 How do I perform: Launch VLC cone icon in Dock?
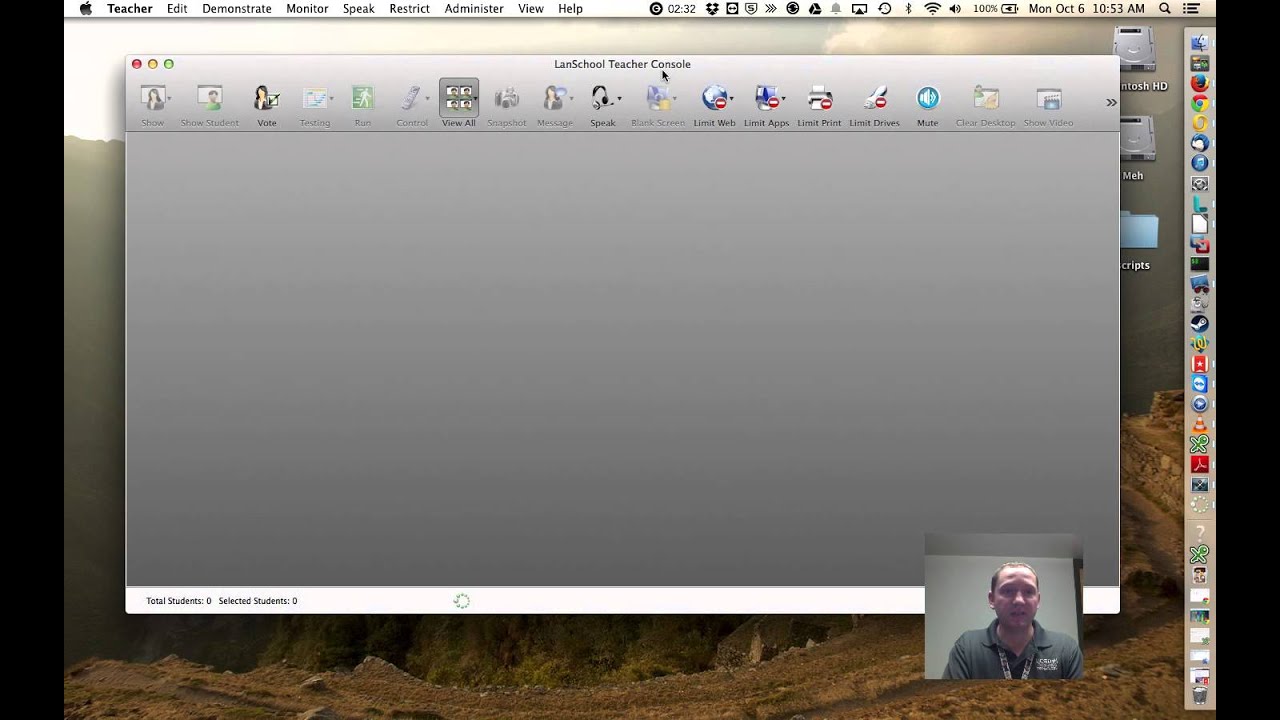1199,424
